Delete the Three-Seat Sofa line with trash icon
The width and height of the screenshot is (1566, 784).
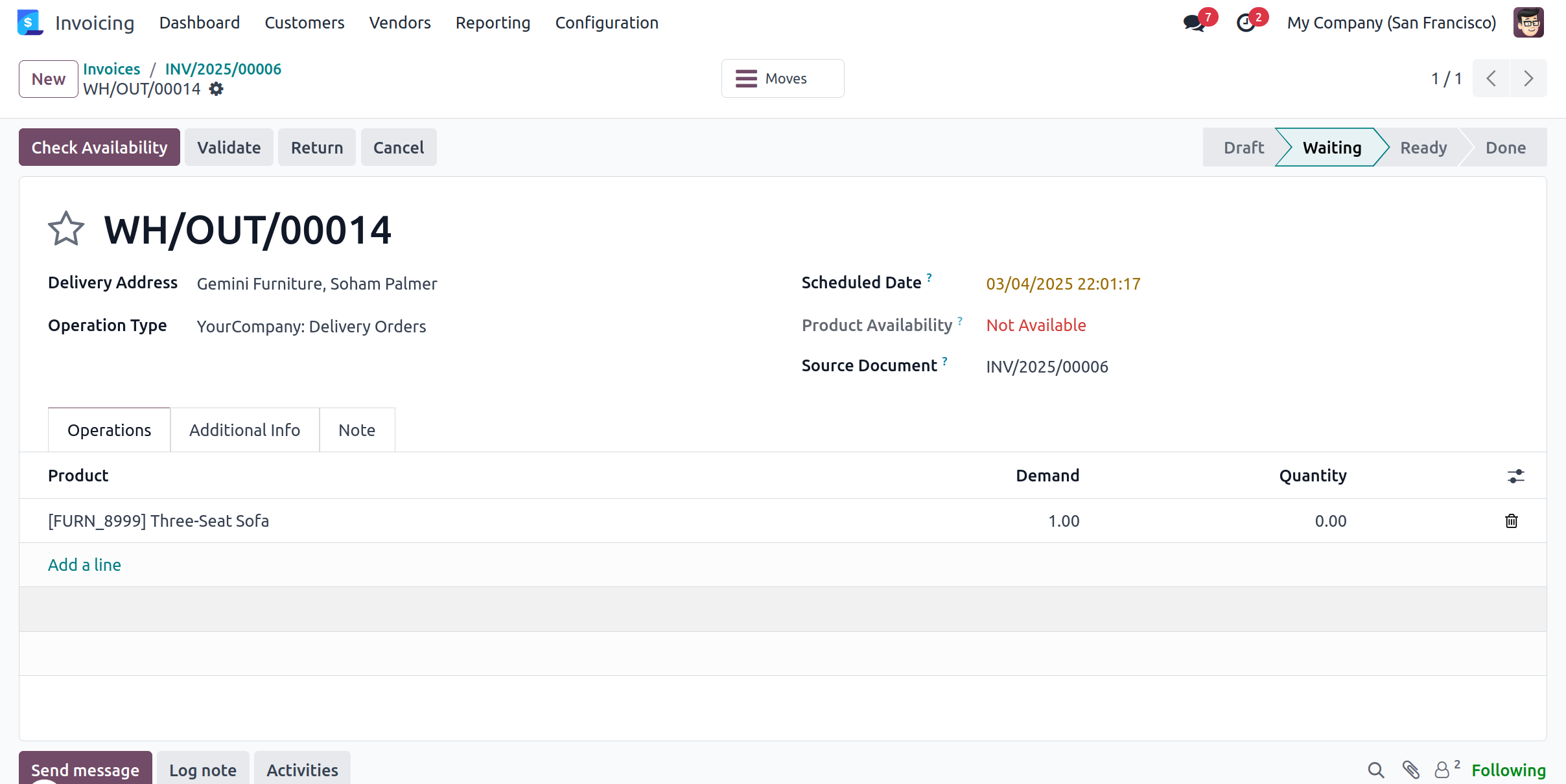click(x=1511, y=521)
